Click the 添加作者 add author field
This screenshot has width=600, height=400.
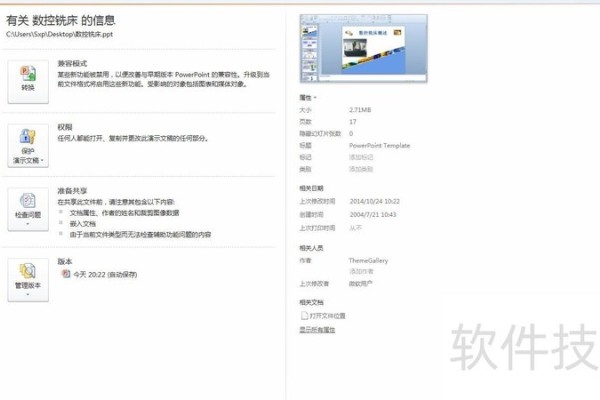[x=361, y=271]
